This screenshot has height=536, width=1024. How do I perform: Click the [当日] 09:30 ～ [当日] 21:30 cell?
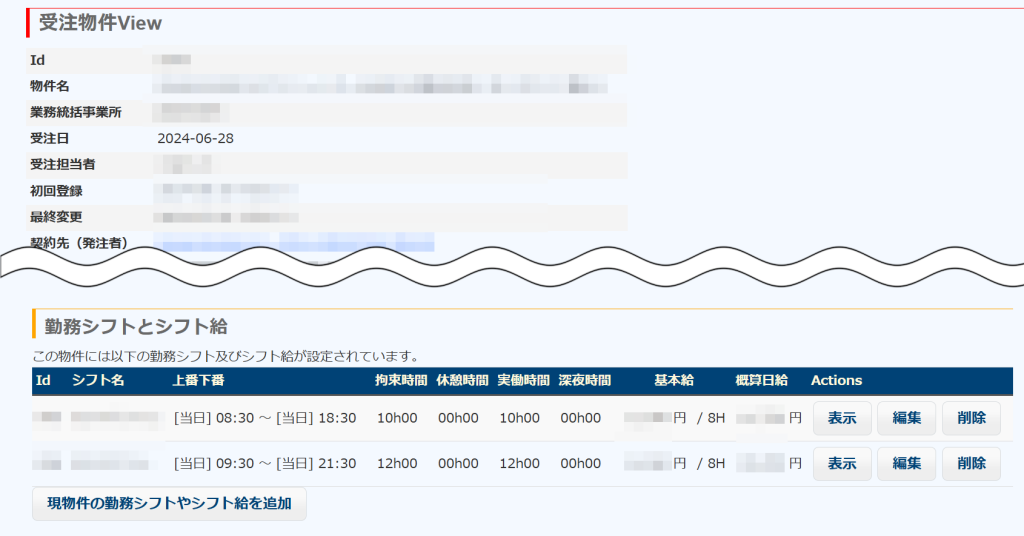(265, 464)
